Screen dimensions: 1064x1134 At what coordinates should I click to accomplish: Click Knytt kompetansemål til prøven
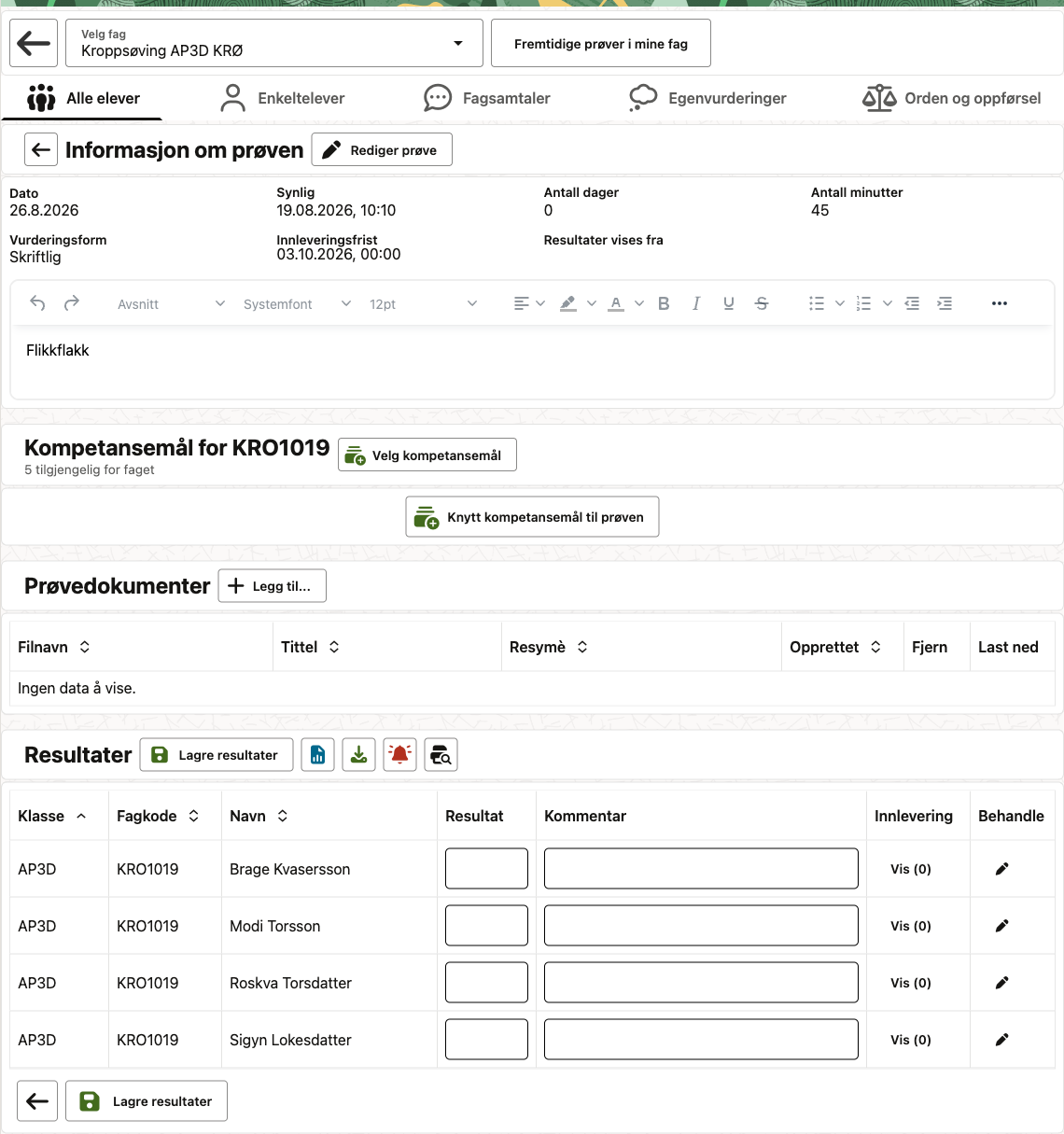click(x=532, y=517)
